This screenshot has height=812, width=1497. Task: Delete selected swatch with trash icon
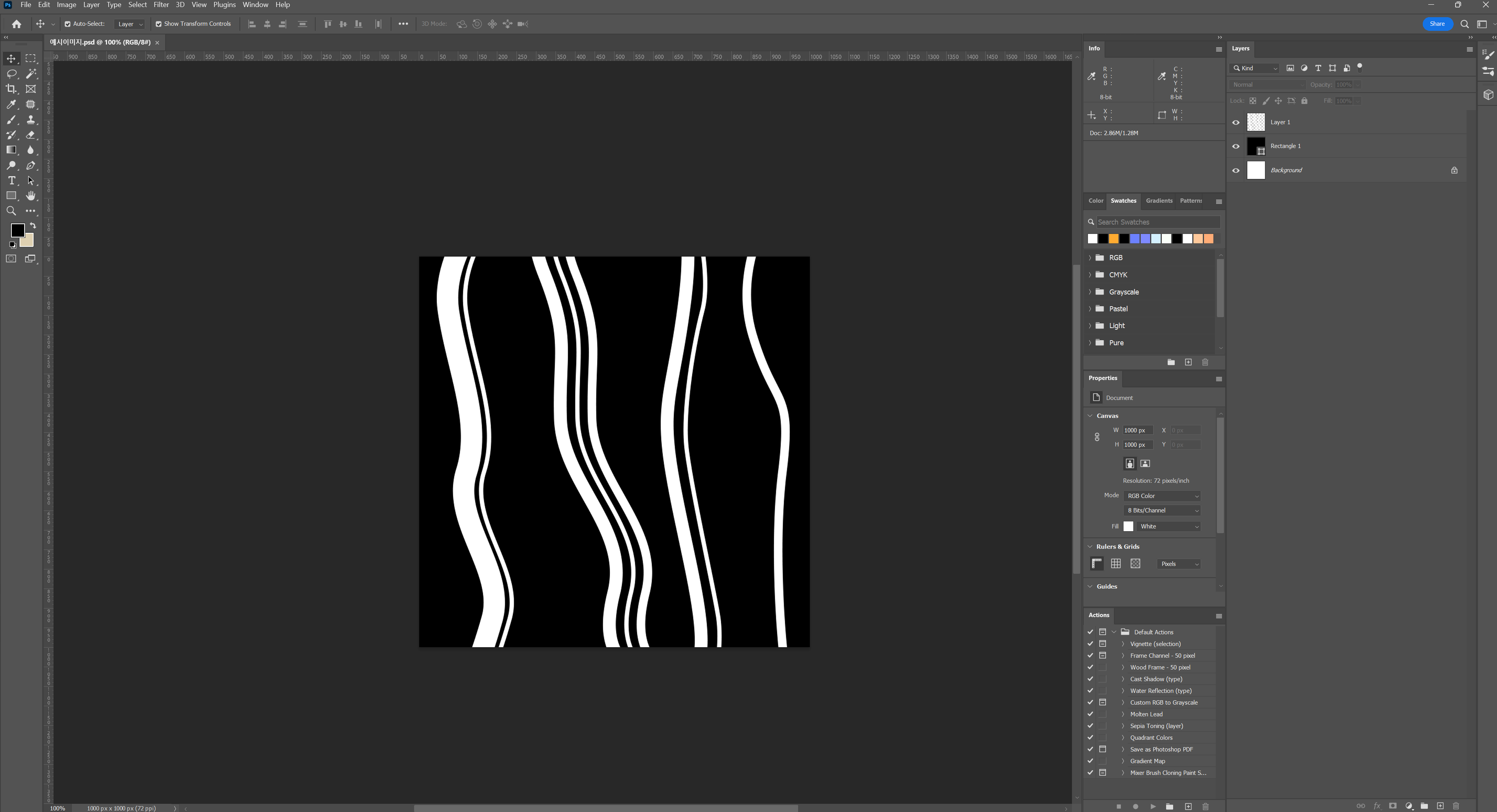[1205, 362]
